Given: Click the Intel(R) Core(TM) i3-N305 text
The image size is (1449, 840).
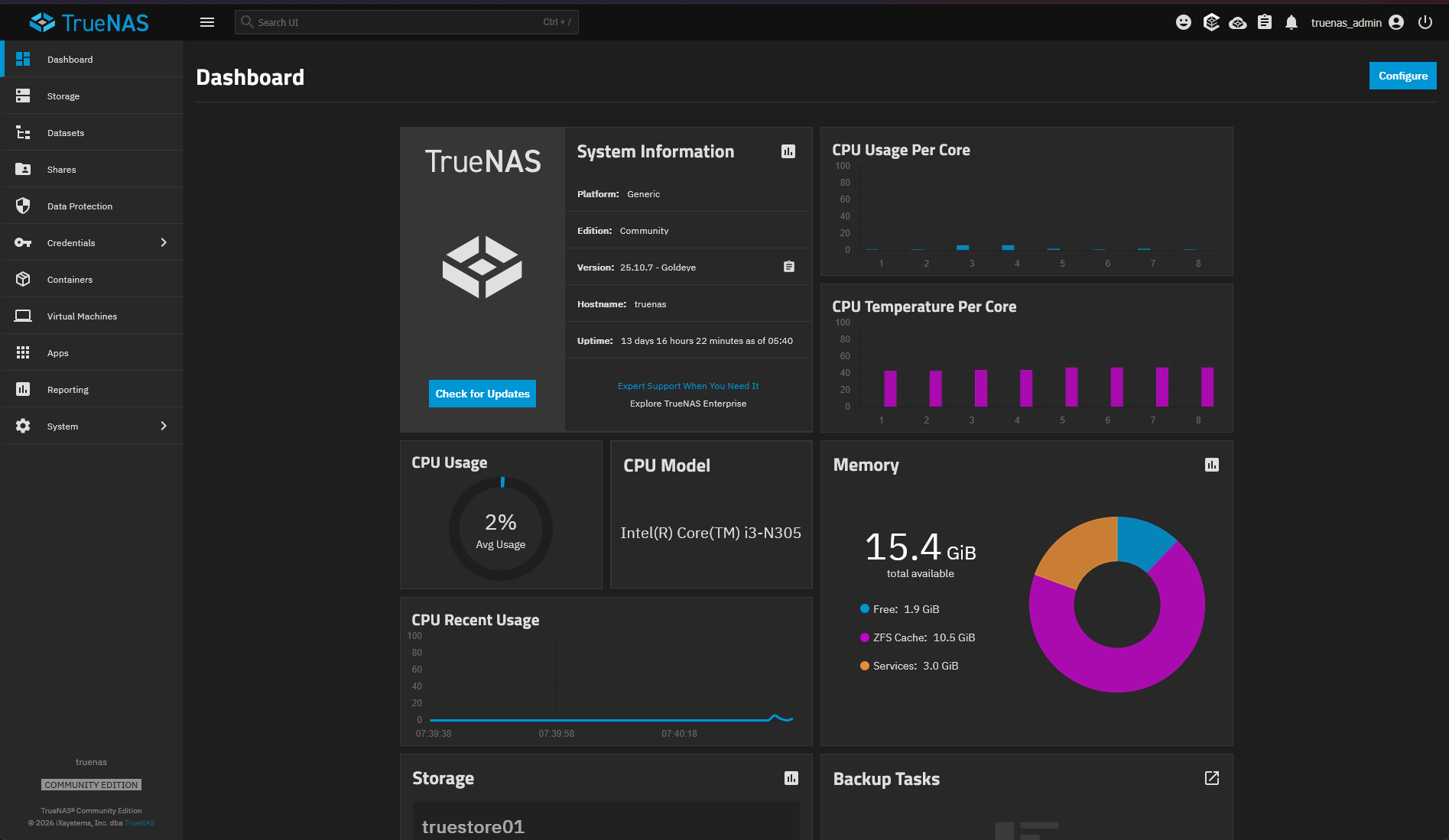Looking at the screenshot, I should [x=711, y=533].
